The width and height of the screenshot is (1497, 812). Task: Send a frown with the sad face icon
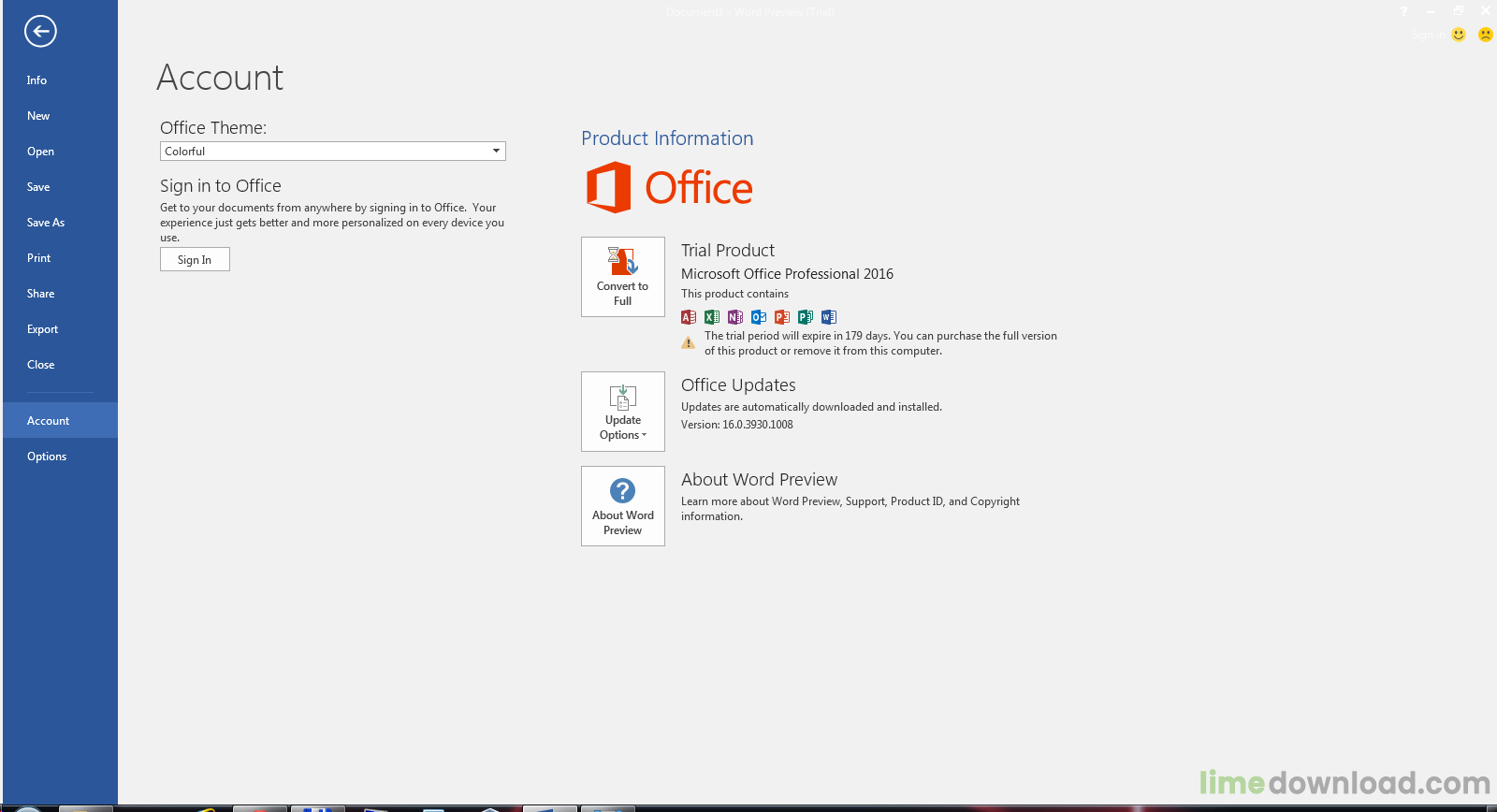click(x=1485, y=35)
